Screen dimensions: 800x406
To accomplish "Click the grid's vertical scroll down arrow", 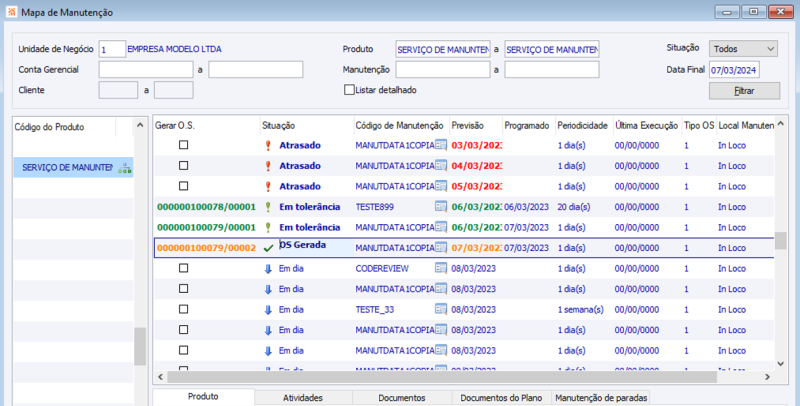I will coord(780,364).
